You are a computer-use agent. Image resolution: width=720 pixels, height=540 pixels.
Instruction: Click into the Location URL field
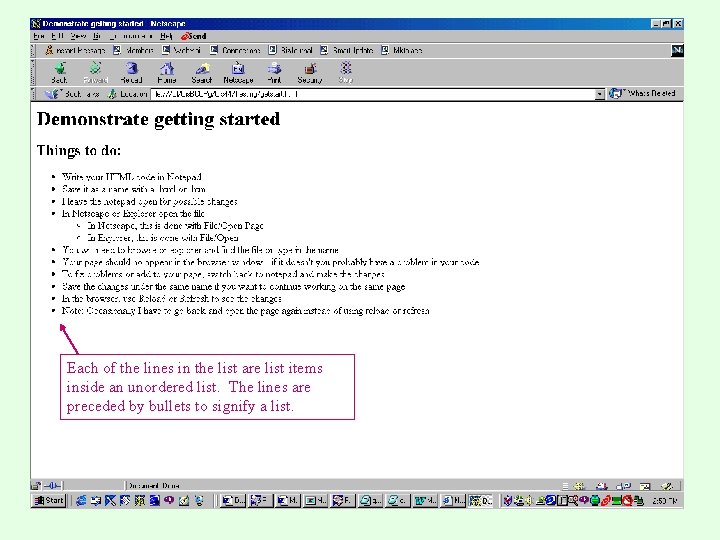point(373,94)
